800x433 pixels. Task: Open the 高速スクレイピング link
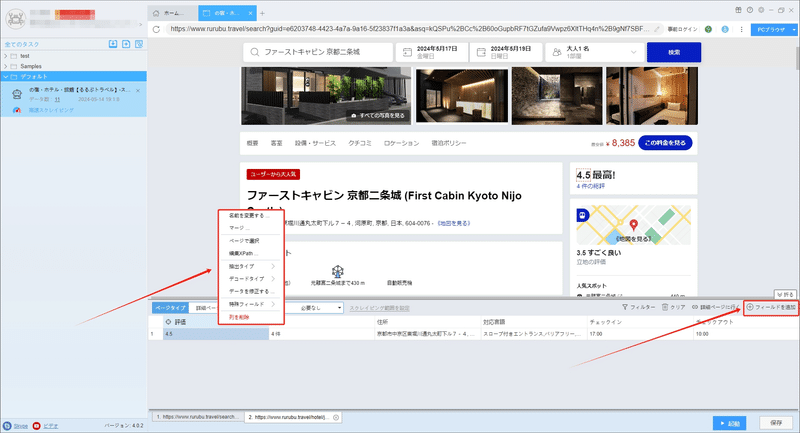[x=51, y=110]
